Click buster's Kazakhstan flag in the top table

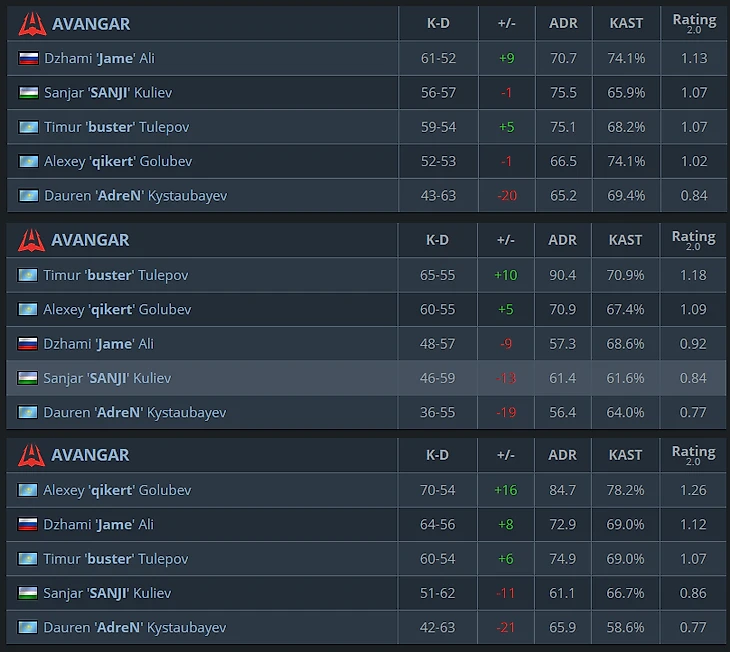click(28, 127)
